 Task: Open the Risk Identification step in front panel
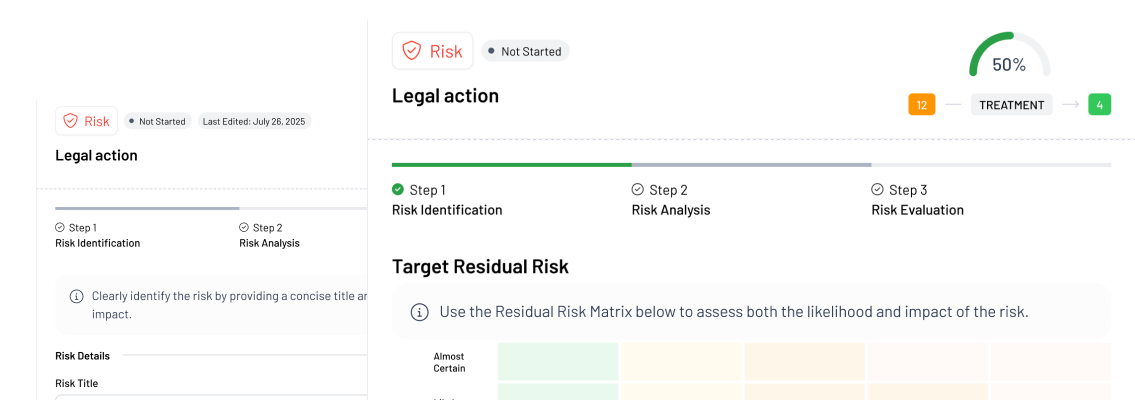pos(446,210)
